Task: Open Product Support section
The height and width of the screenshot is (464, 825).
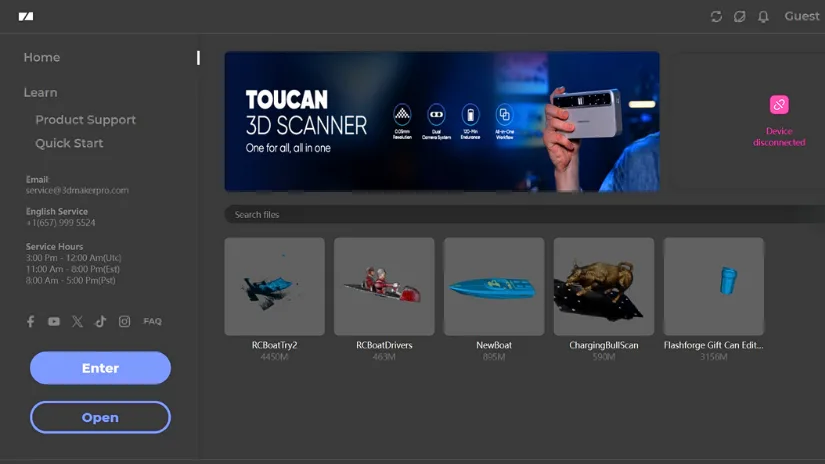Action: click(85, 120)
